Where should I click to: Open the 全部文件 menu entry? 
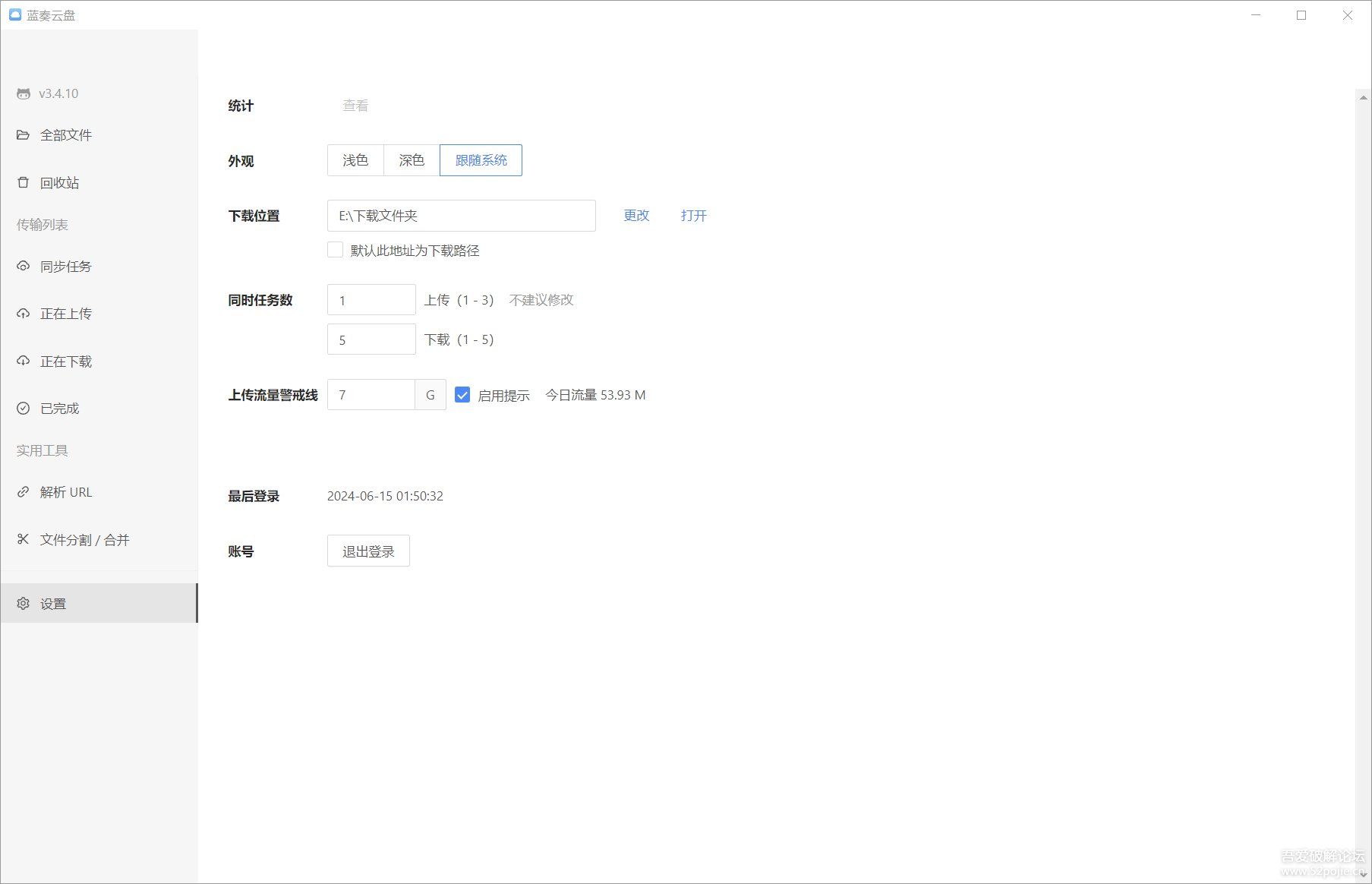pyautogui.click(x=99, y=135)
